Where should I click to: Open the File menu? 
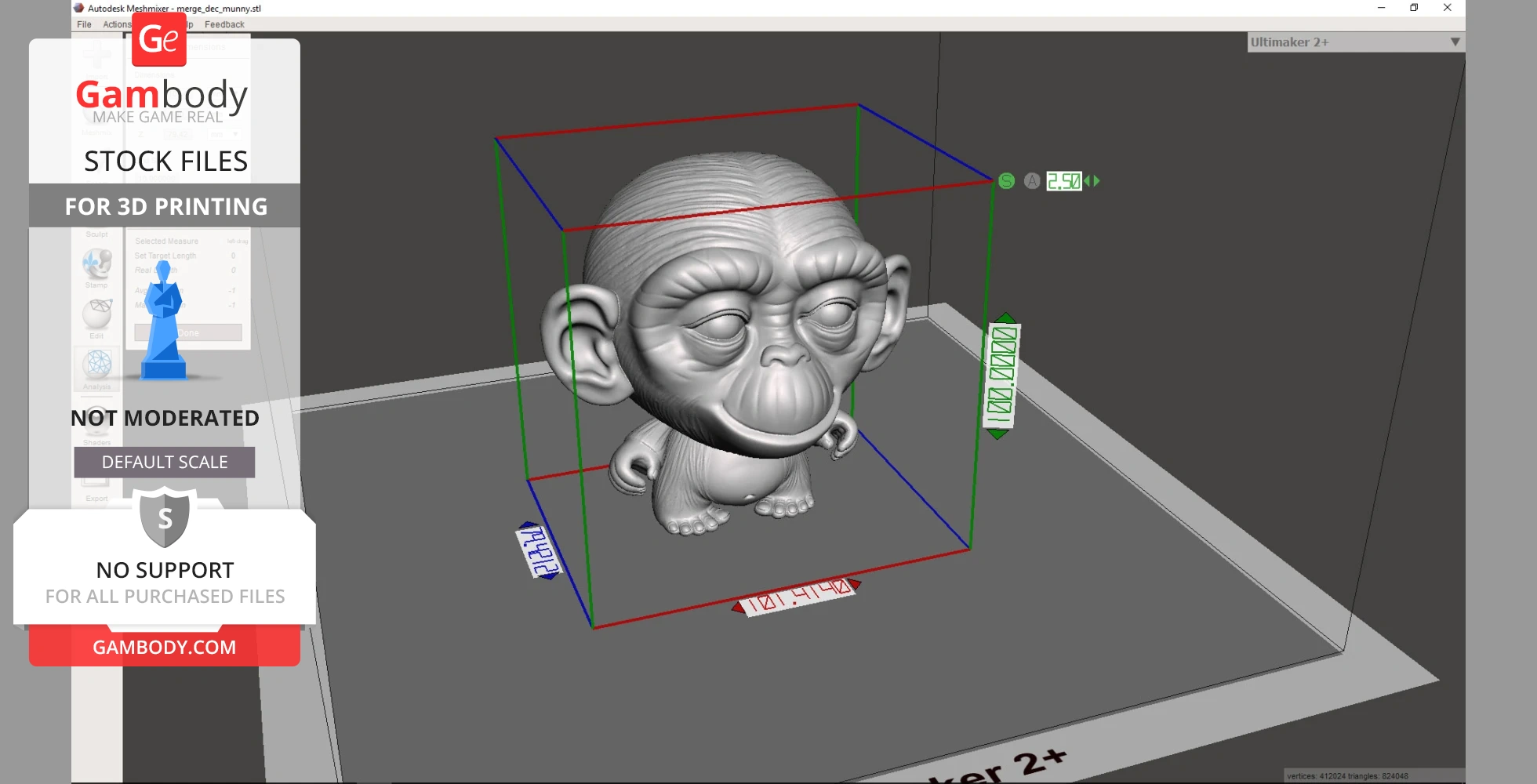84,24
